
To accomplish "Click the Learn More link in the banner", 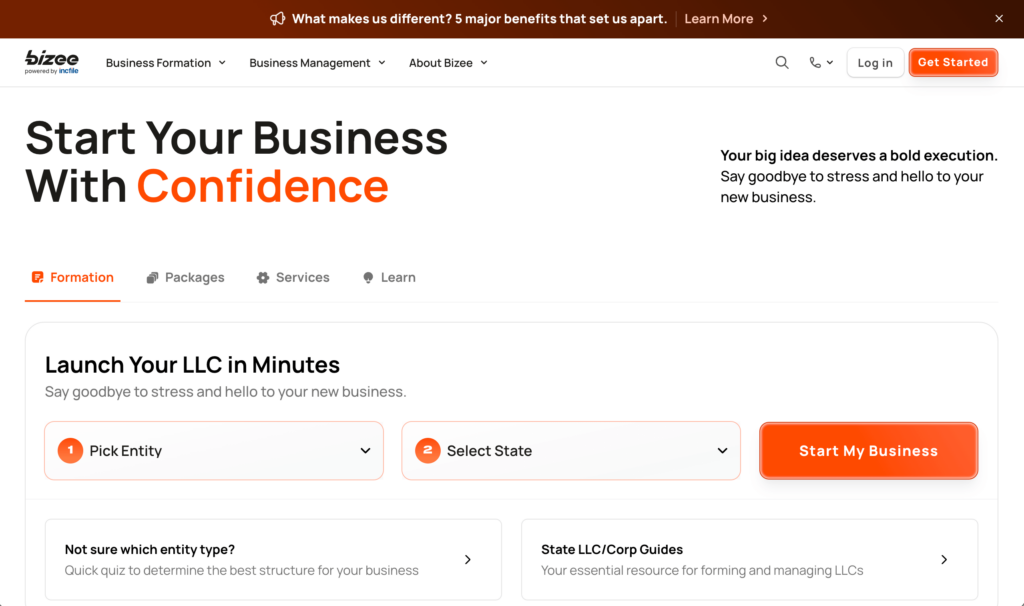I will (x=719, y=18).
